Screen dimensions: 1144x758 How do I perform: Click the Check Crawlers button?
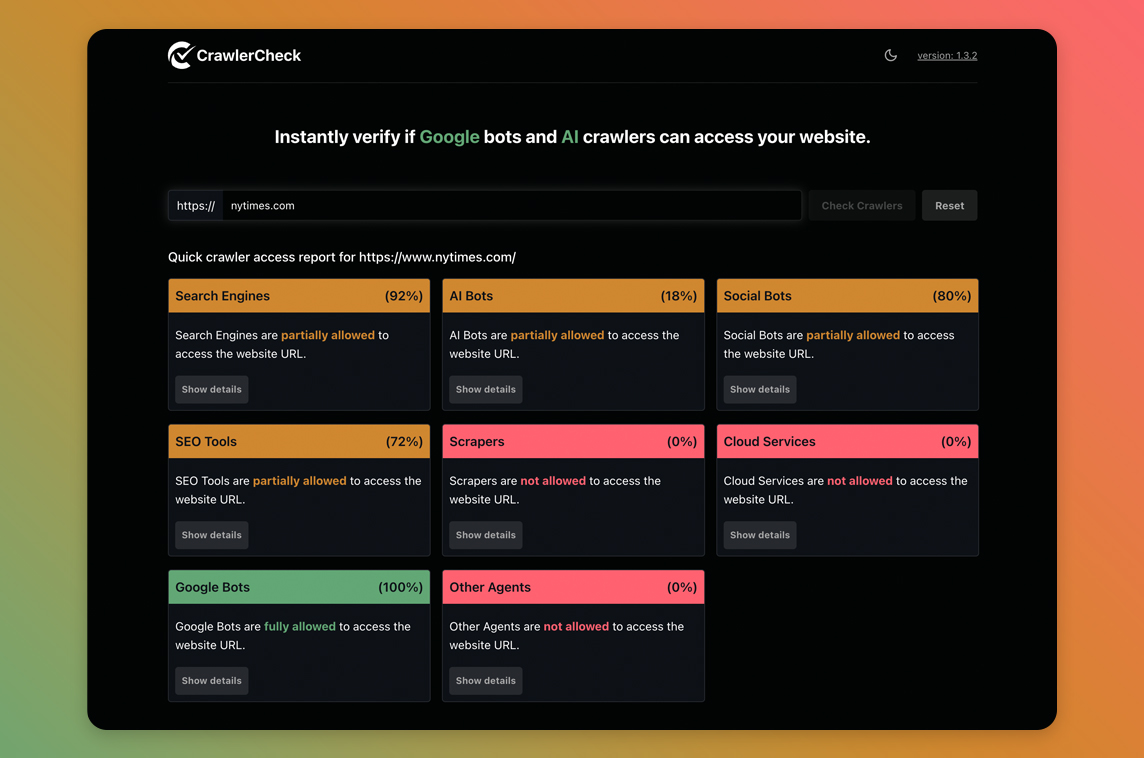[x=862, y=206]
